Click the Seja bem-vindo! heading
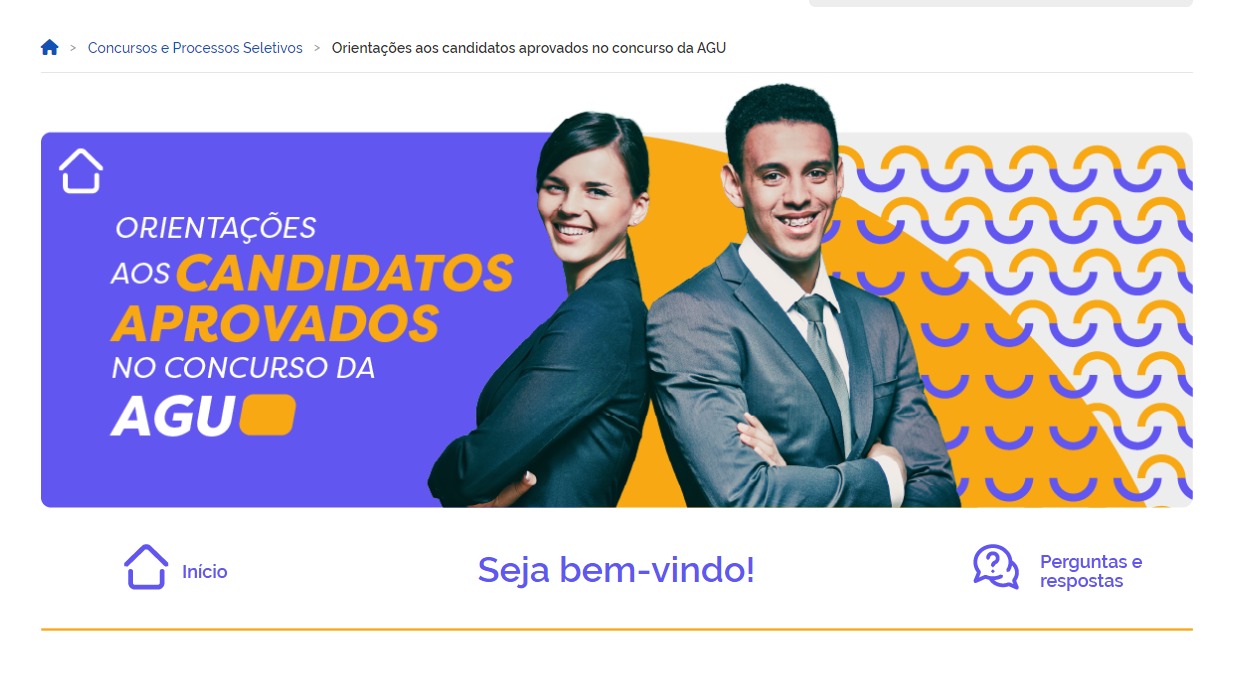This screenshot has height=673, width=1237. (x=616, y=570)
